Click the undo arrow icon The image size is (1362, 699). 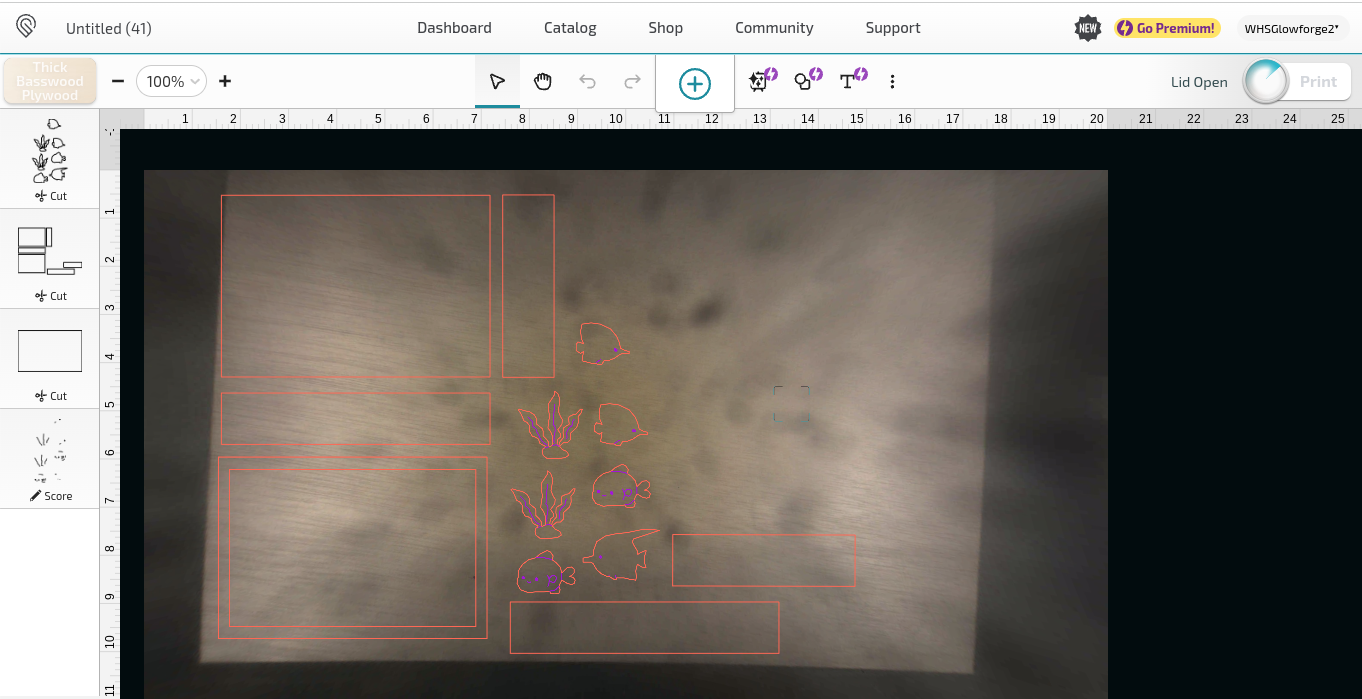[588, 81]
